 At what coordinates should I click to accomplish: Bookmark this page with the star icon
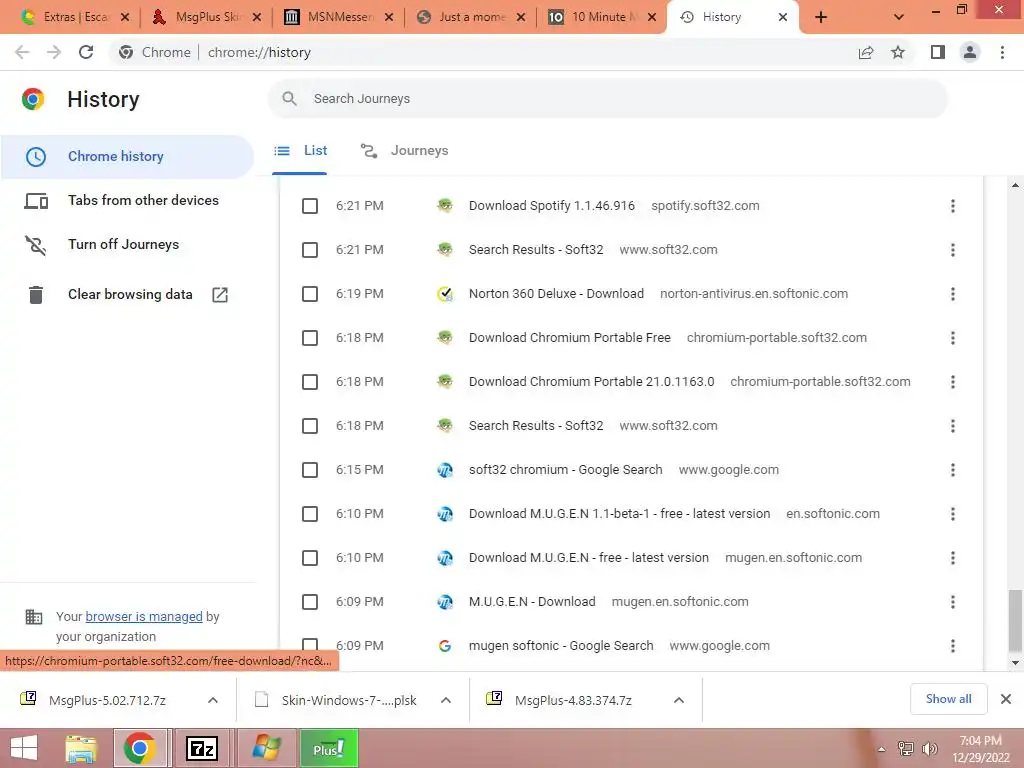[898, 52]
